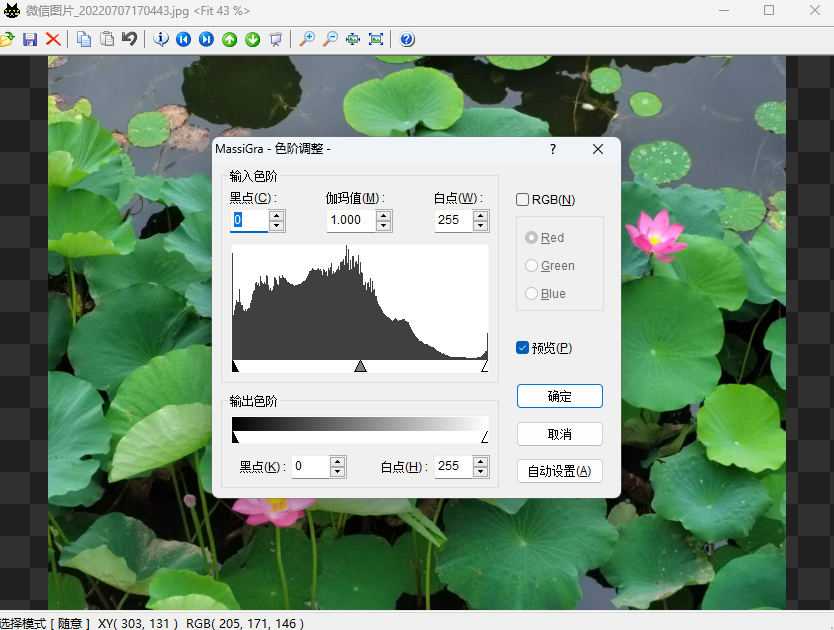Click the save floppy disk icon

tap(30, 39)
